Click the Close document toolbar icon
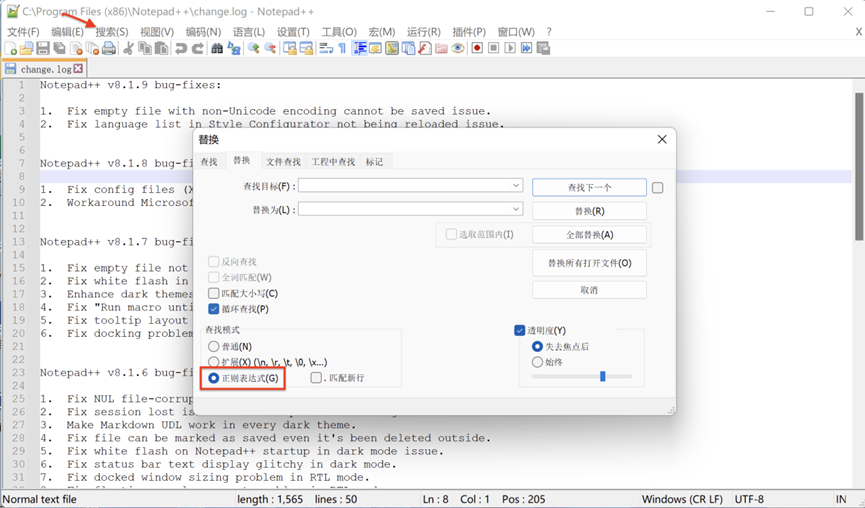Screen dimensions: 865x508 (x=76, y=49)
